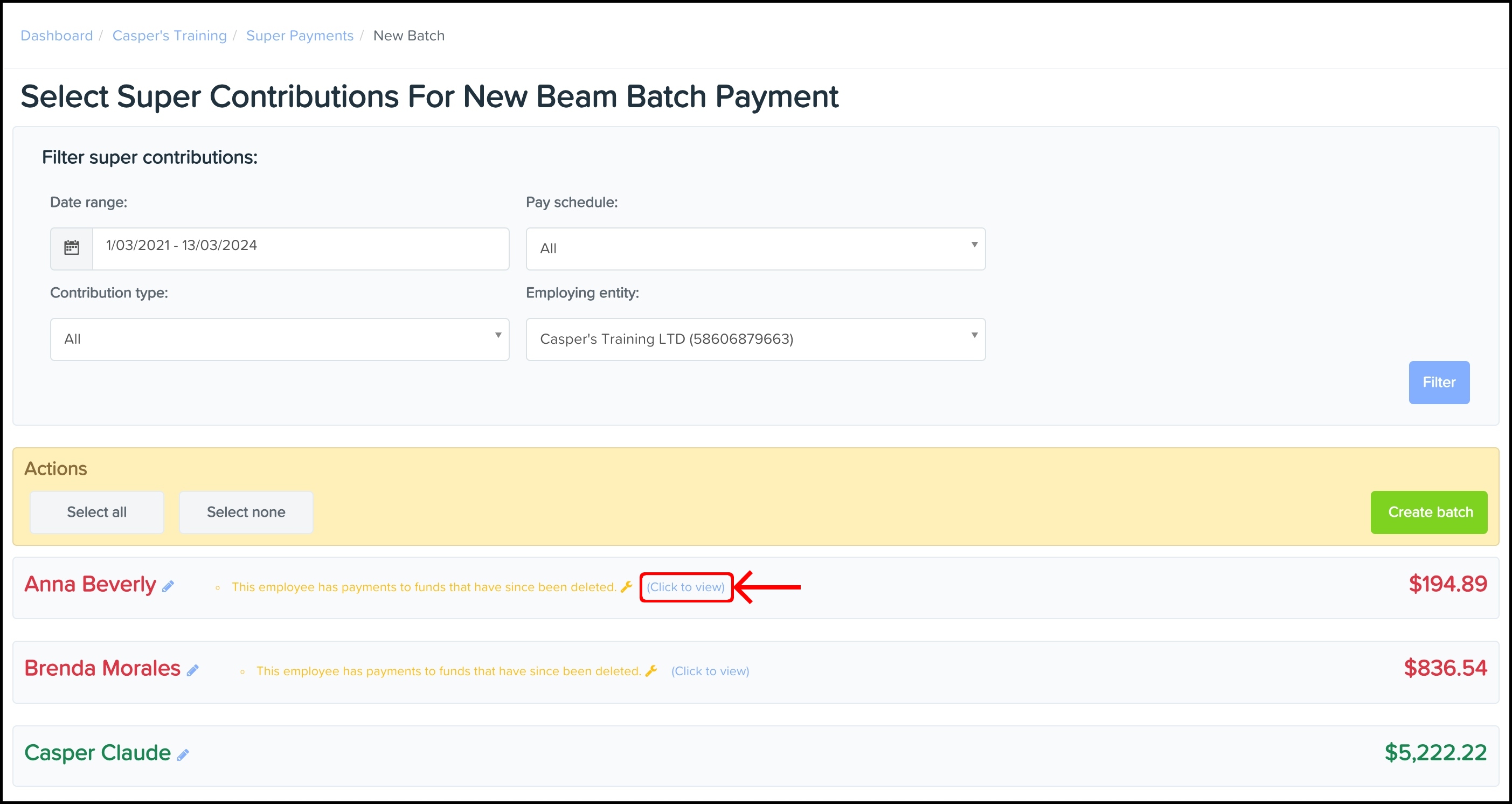Click the calendar icon beside date range
Viewport: 1512px width, 804px height.
click(72, 248)
